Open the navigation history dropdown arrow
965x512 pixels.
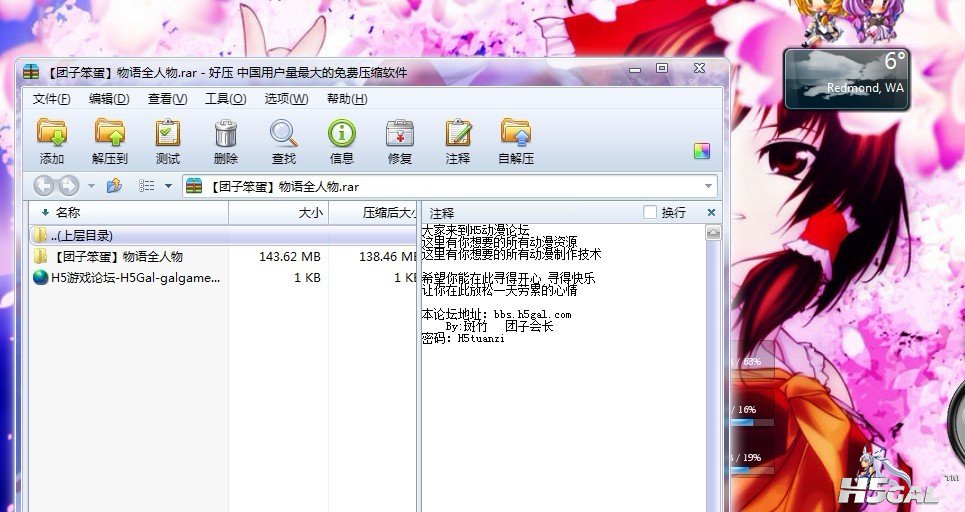point(91,186)
